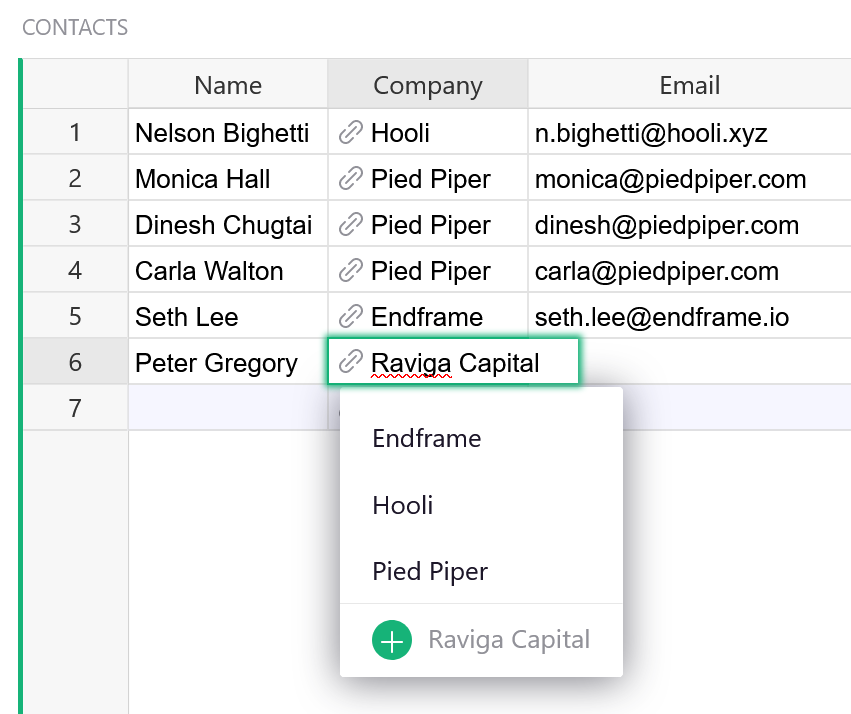Click link icon in Carla Walton's company cell

coord(350,271)
